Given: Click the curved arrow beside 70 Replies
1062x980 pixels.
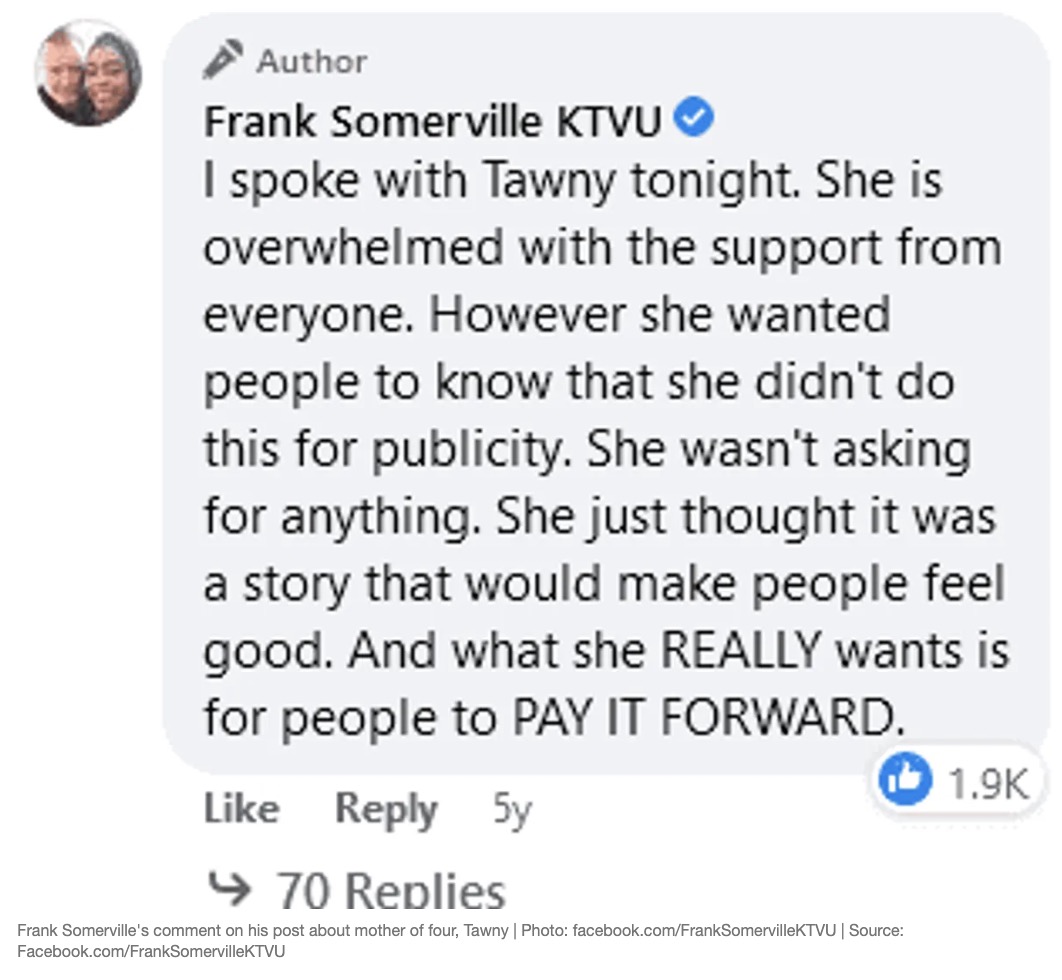Looking at the screenshot, I should click(x=229, y=886).
